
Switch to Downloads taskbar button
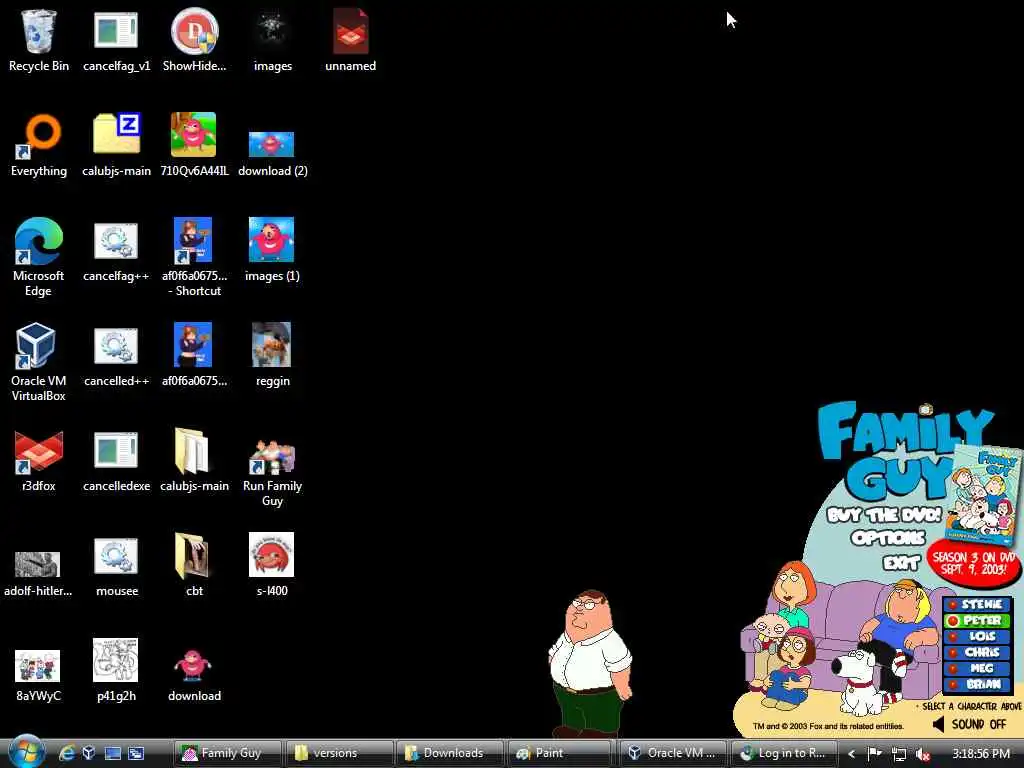point(451,753)
